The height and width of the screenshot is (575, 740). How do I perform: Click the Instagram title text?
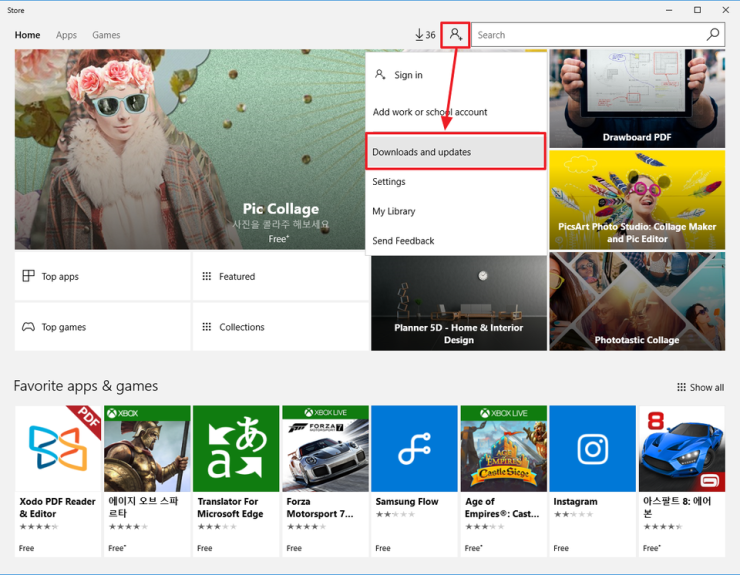pyautogui.click(x=575, y=501)
